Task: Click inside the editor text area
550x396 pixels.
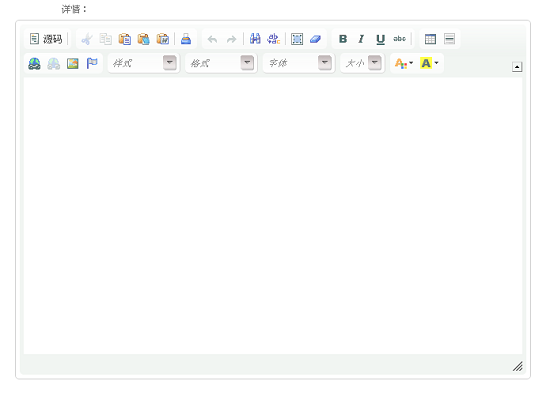Action: point(273,216)
